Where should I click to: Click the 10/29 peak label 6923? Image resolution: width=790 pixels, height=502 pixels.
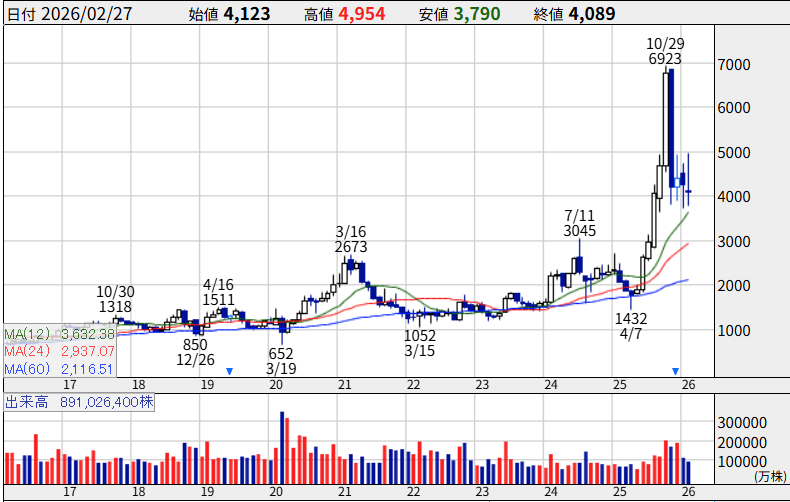tap(664, 60)
